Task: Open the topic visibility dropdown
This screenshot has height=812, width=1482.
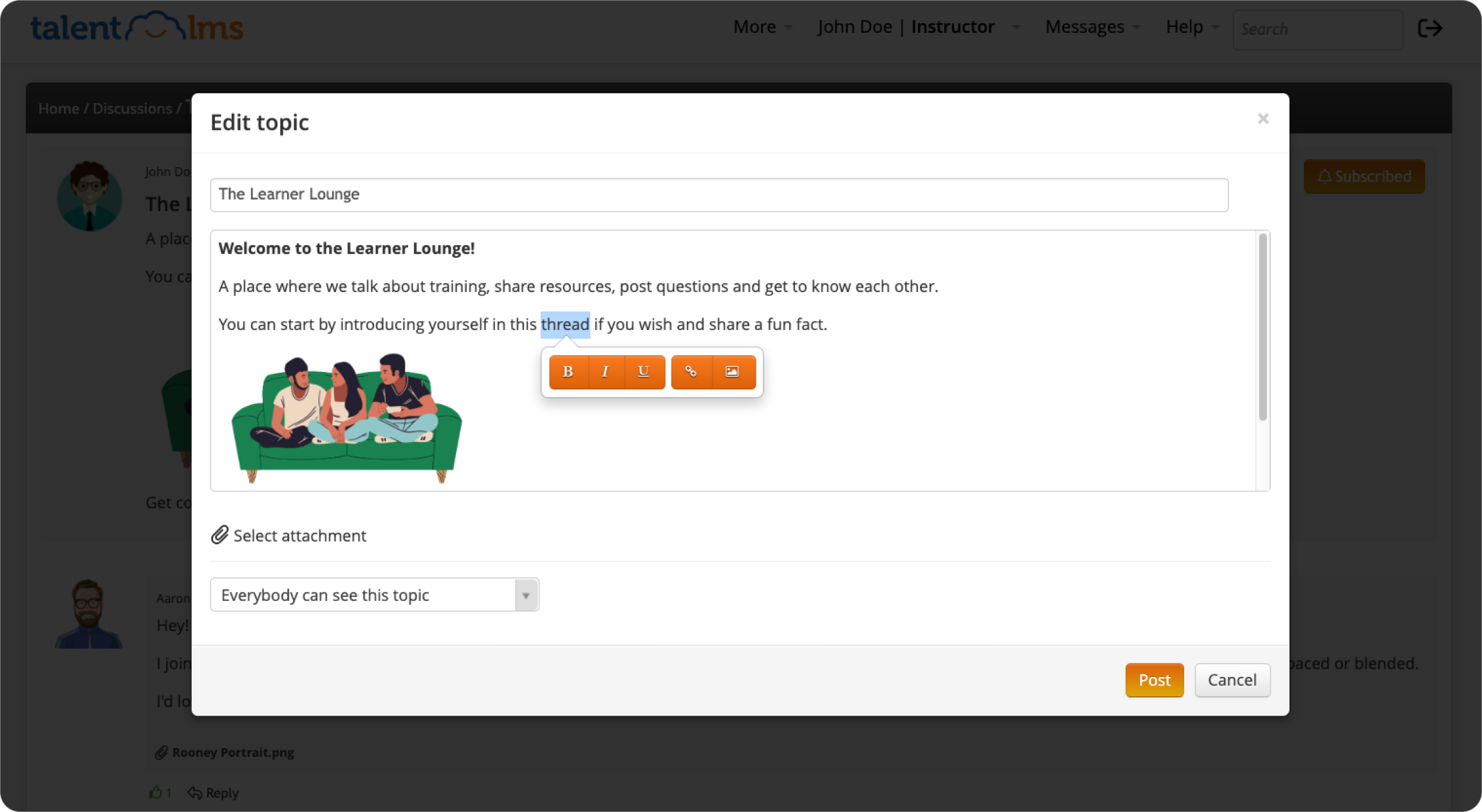Action: 374,595
